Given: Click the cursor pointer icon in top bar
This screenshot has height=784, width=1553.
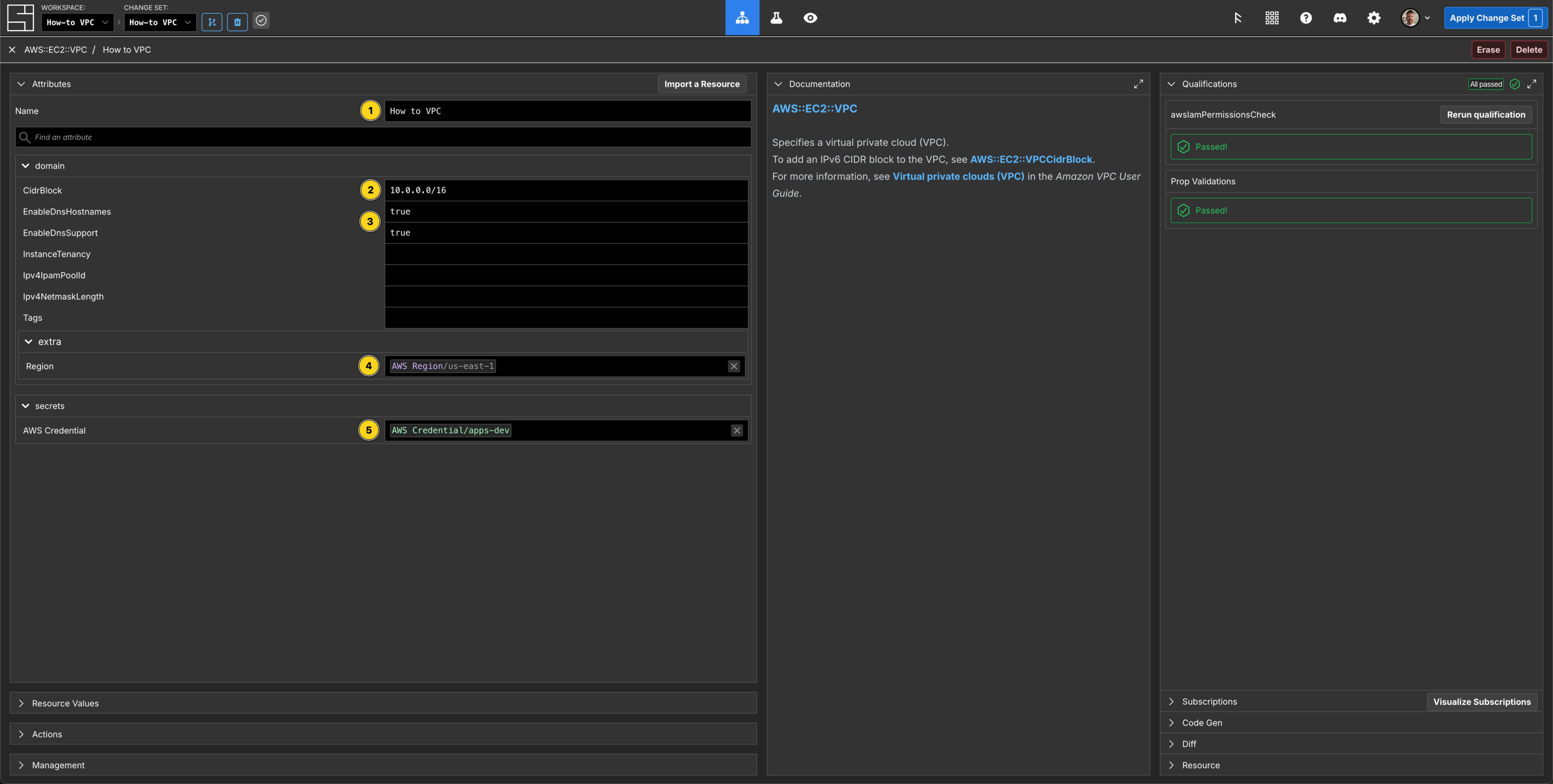Looking at the screenshot, I should coord(1238,18).
